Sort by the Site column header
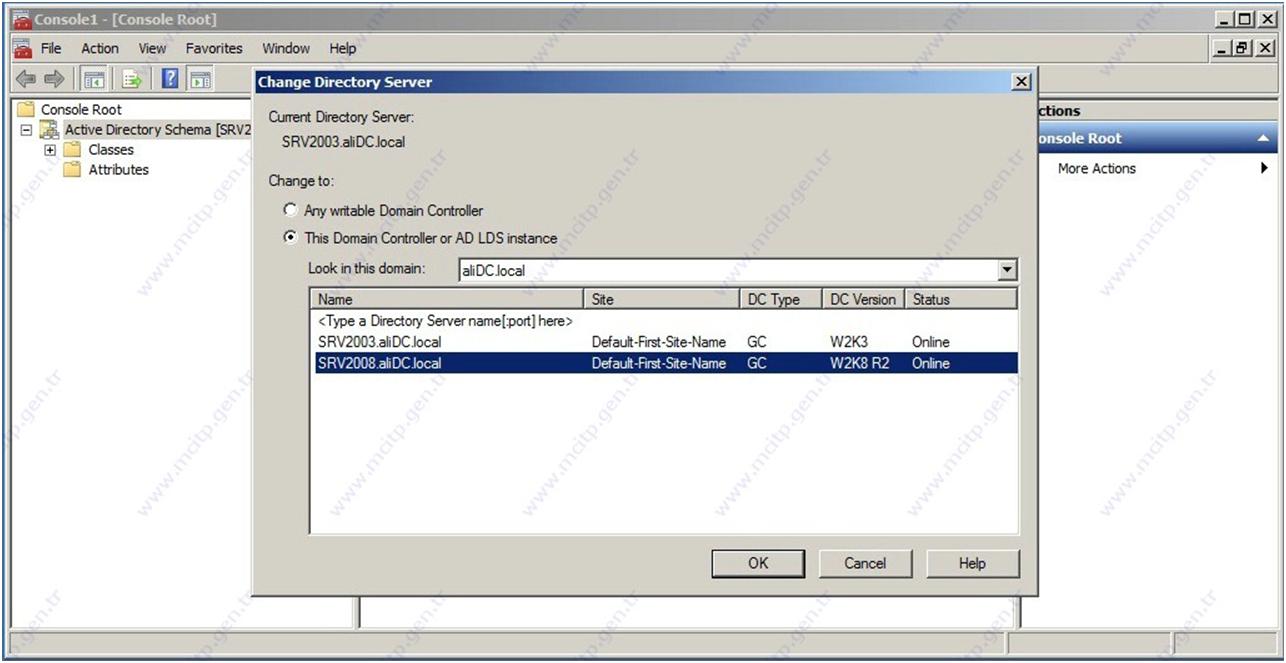The image size is (1286, 663). point(661,299)
